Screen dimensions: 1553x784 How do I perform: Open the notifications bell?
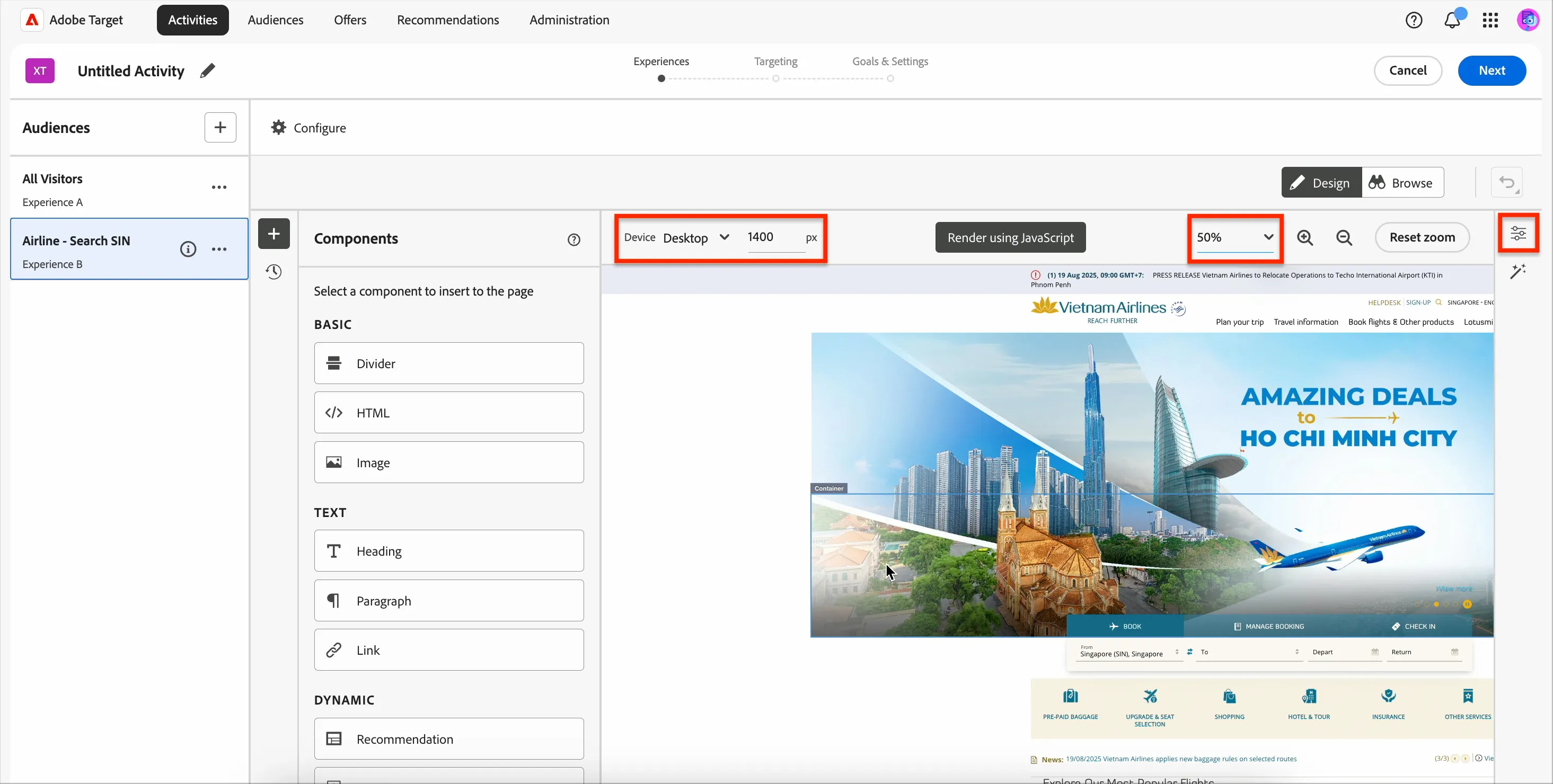[x=1452, y=20]
